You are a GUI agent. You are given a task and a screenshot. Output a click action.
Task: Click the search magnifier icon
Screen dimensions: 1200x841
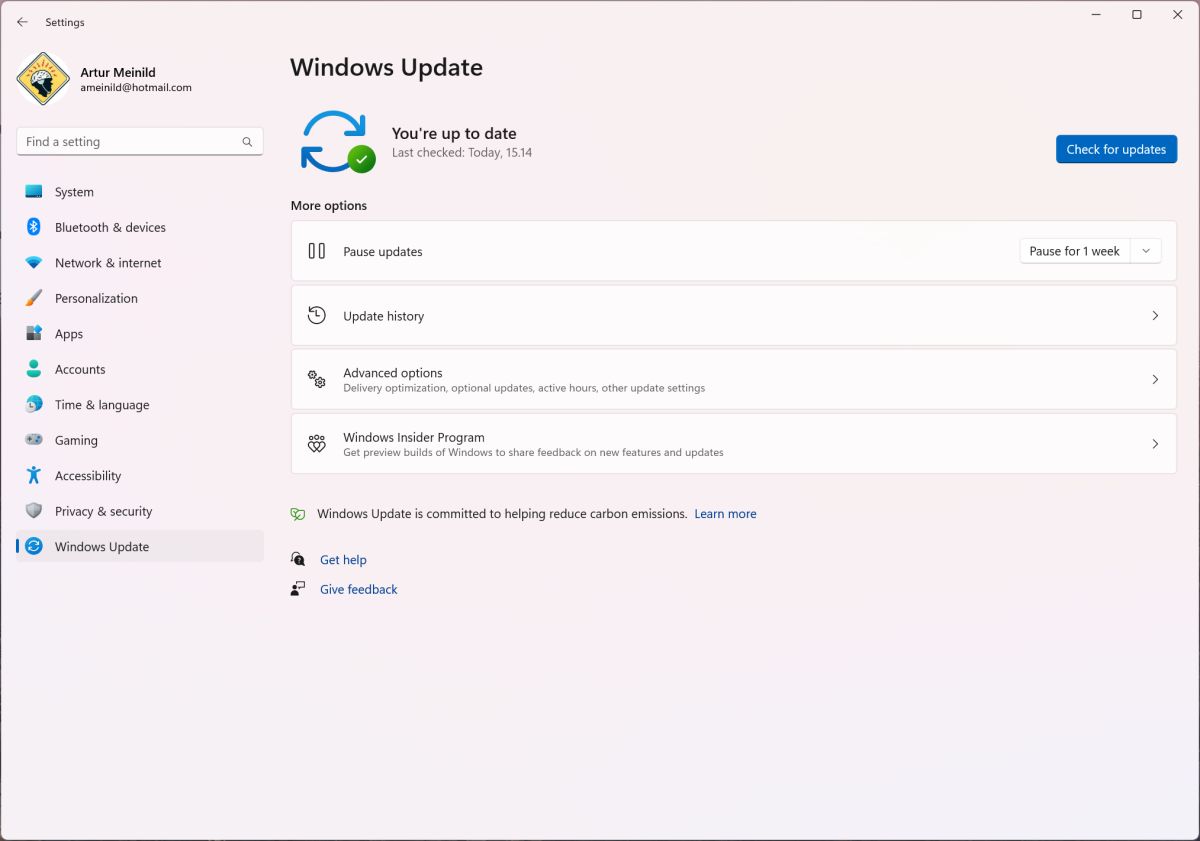(x=247, y=142)
